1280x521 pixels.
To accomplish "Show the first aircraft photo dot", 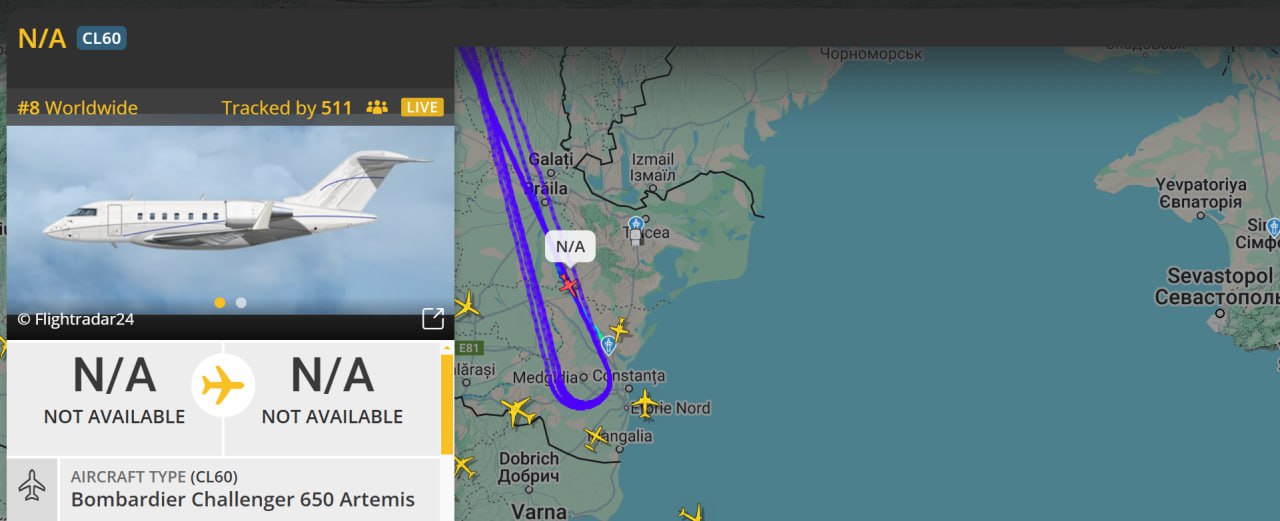I will click(220, 302).
